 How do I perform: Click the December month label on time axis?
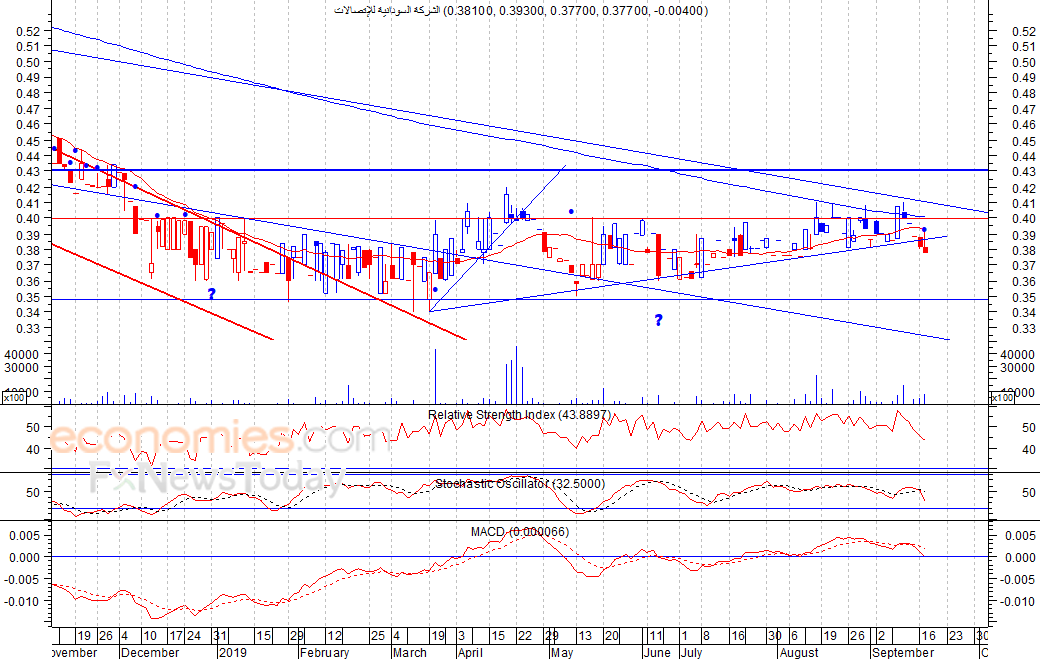[150, 652]
